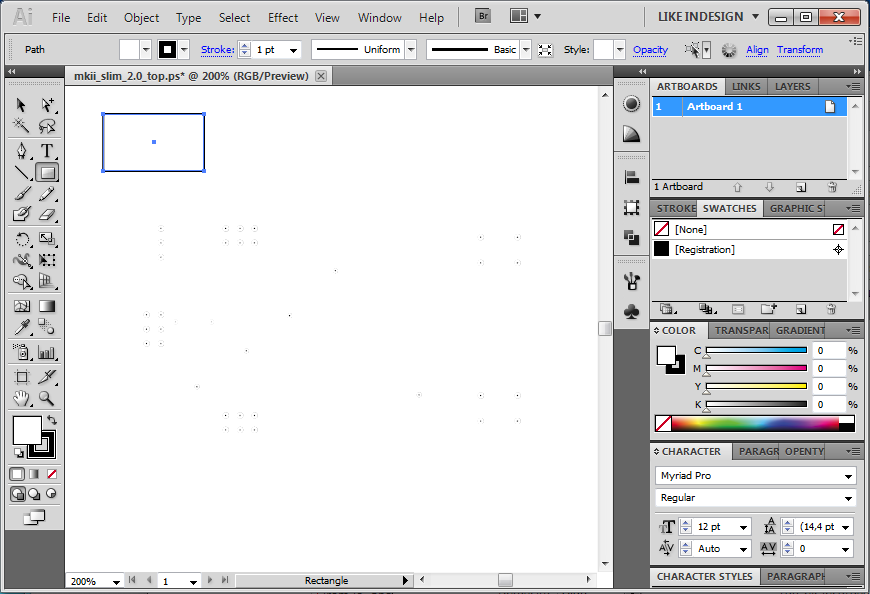Set paint mode to None

pyautogui.click(x=52, y=474)
